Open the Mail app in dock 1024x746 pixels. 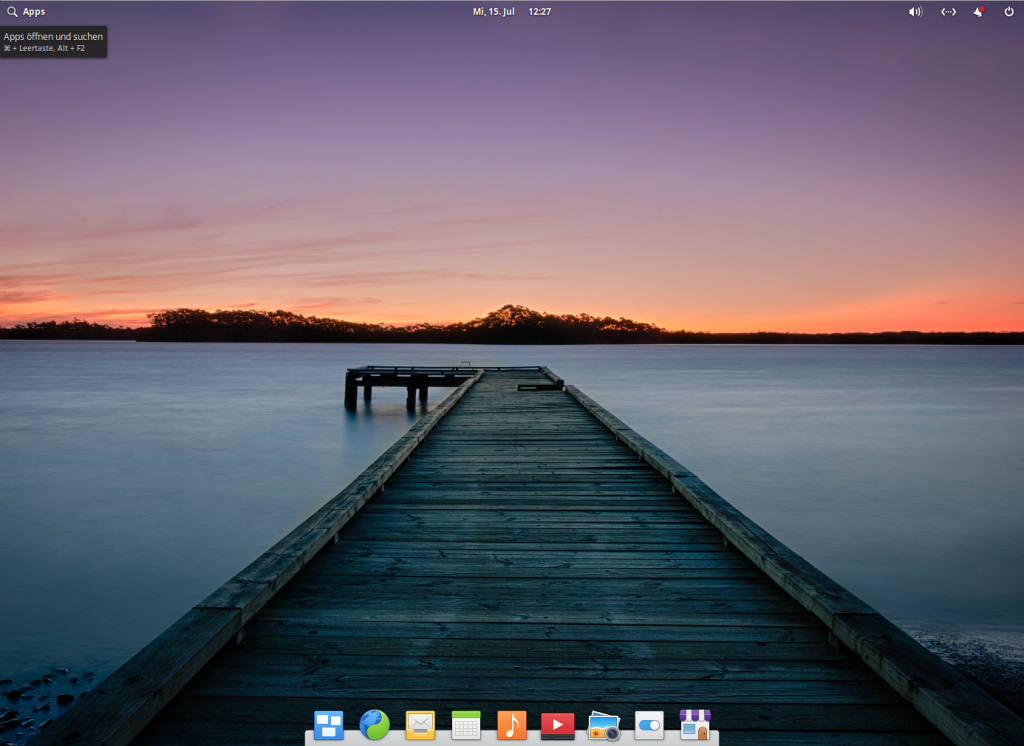[x=420, y=724]
